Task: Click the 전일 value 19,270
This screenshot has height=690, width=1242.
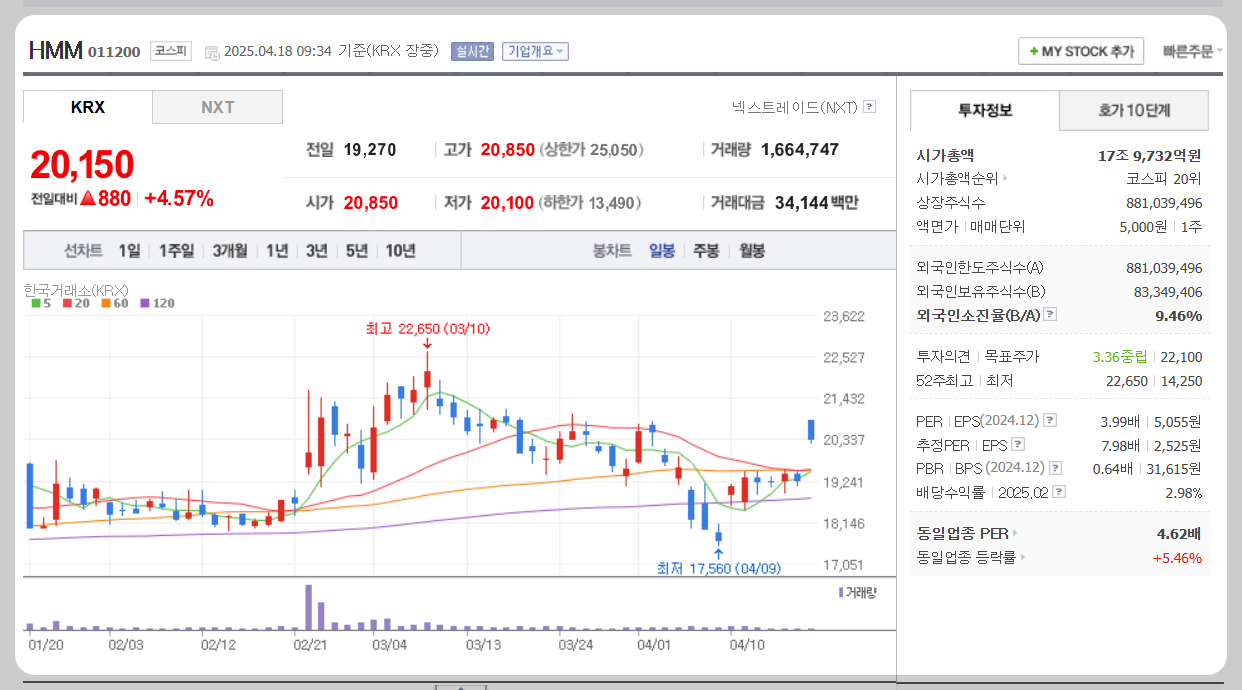Action: tap(370, 150)
